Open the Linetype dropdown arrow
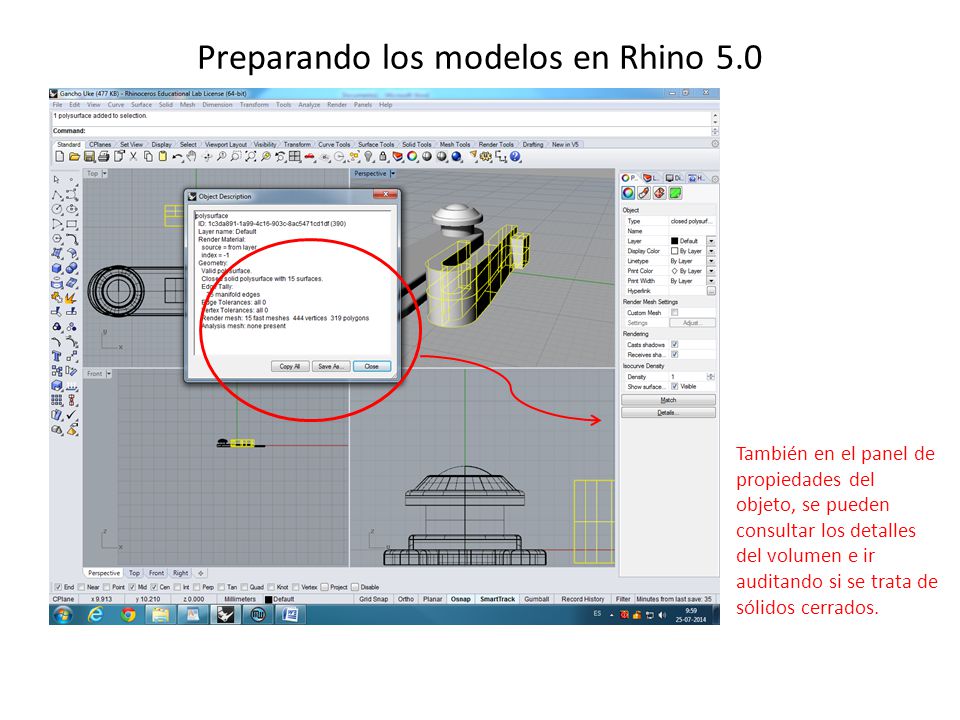Screen dimensions: 960x720 click(711, 261)
